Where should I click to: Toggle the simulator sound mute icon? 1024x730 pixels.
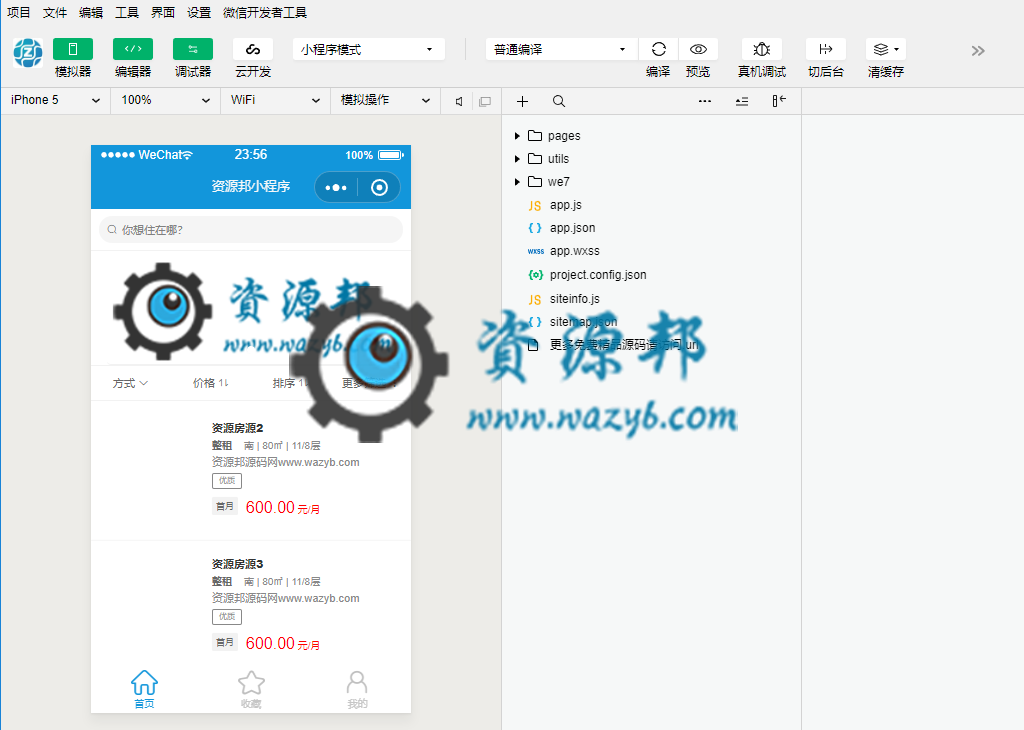pyautogui.click(x=459, y=101)
